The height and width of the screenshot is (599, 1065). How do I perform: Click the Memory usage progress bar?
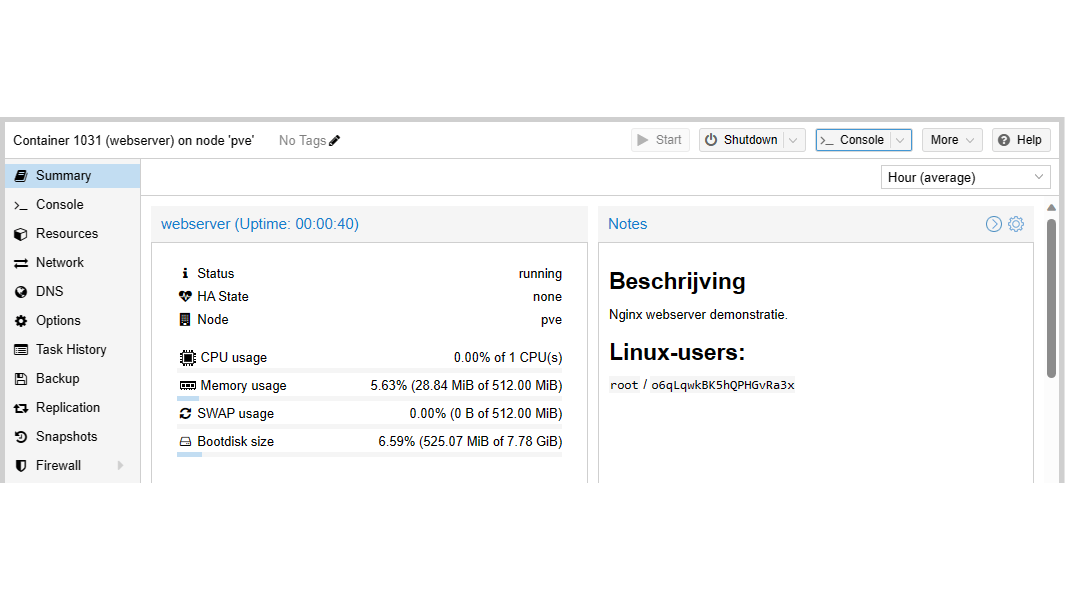click(369, 398)
